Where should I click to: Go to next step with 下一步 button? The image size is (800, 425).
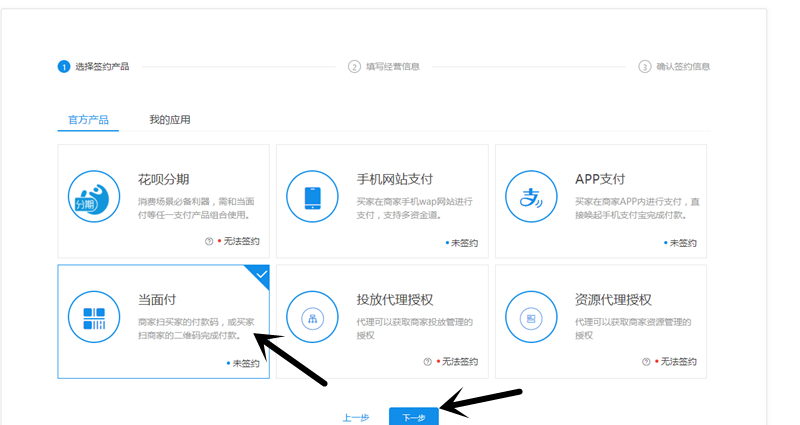point(414,417)
